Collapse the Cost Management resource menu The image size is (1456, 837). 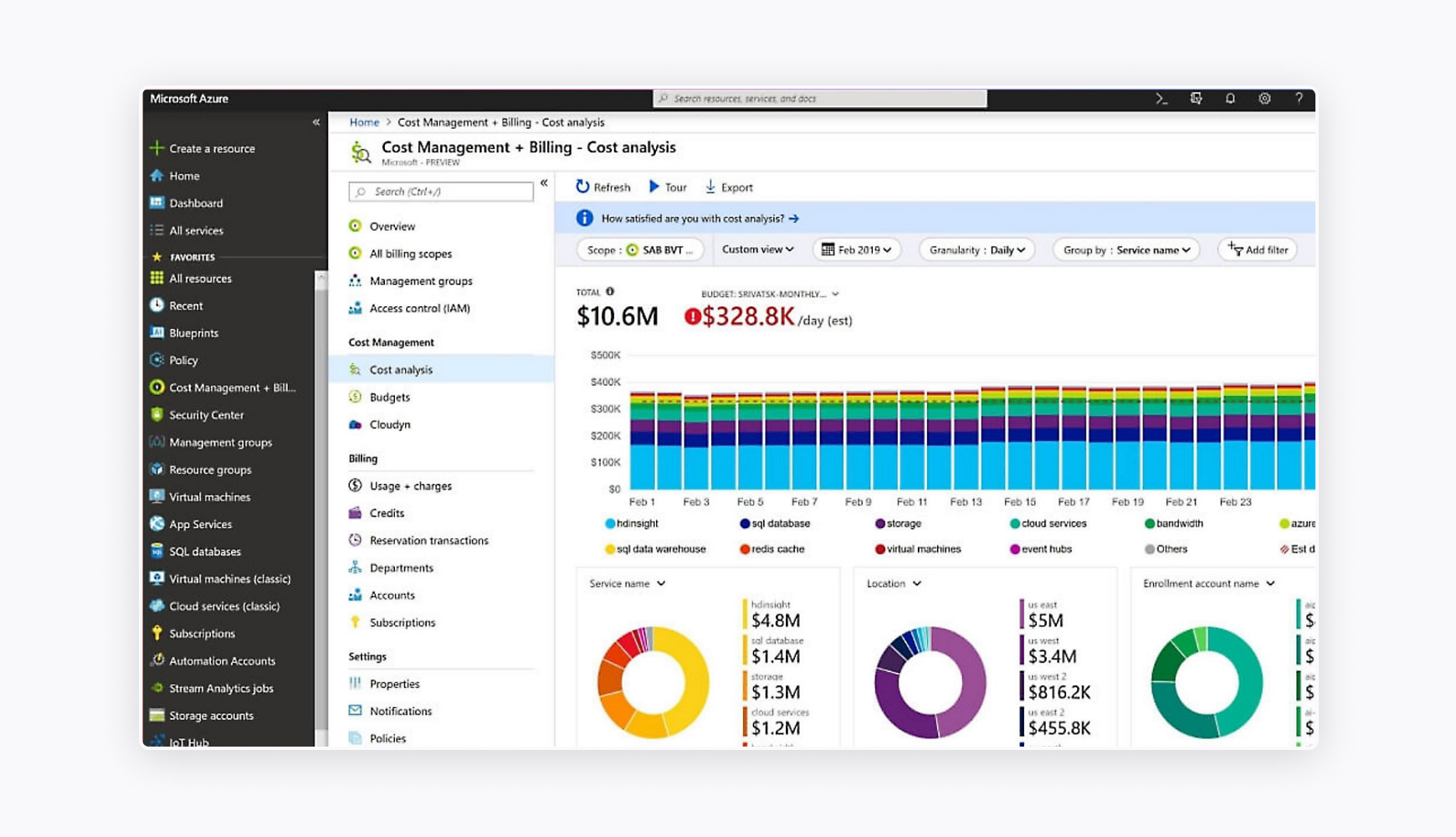click(544, 182)
